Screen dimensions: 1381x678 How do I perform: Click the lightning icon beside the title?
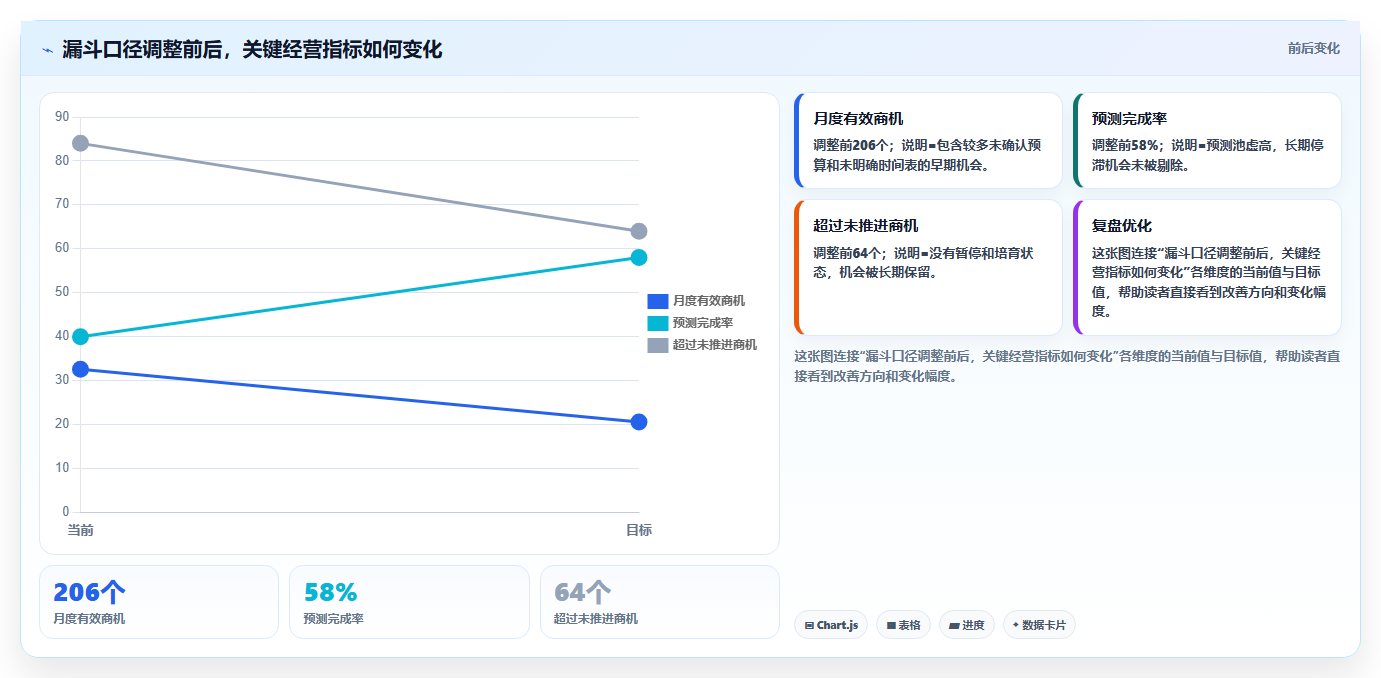click(47, 50)
